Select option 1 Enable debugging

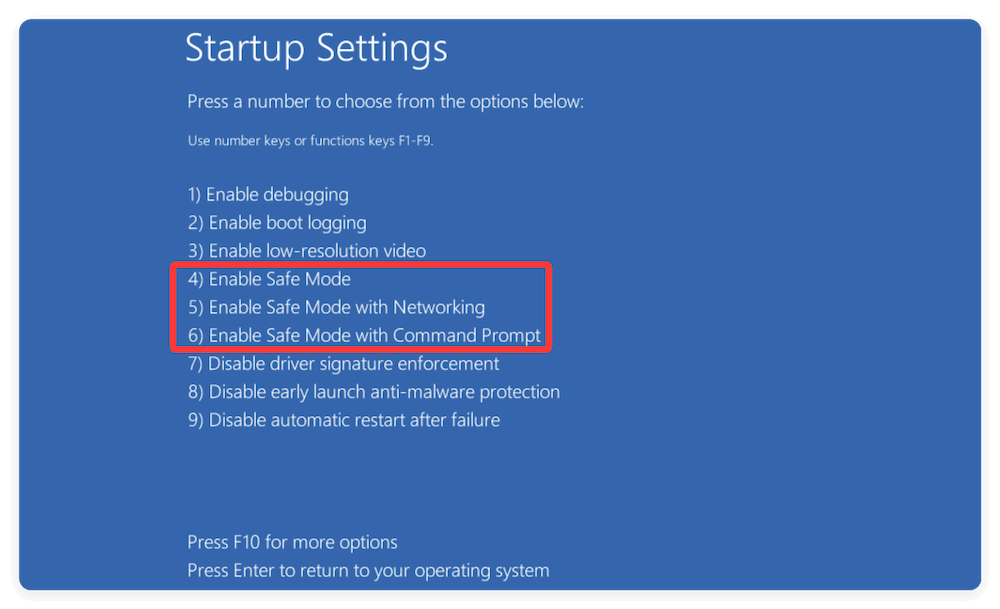268,195
